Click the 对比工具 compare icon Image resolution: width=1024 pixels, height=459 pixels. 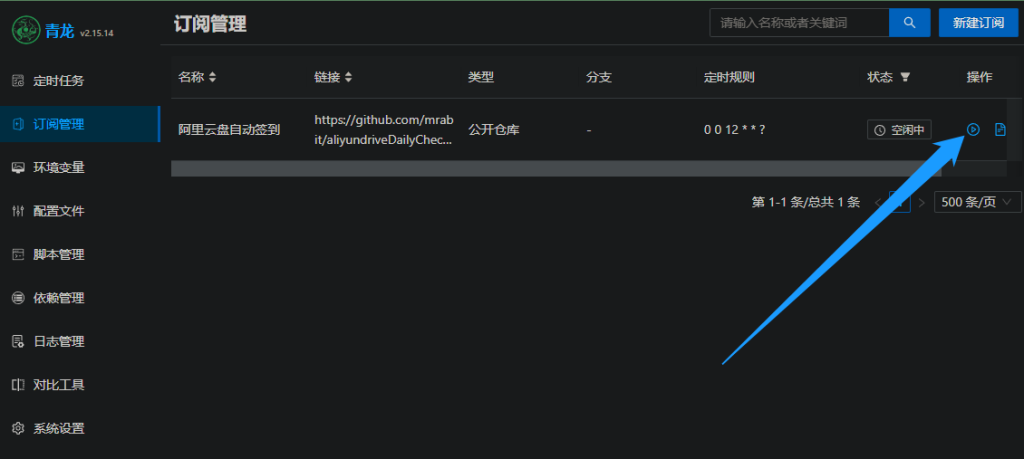[x=18, y=385]
